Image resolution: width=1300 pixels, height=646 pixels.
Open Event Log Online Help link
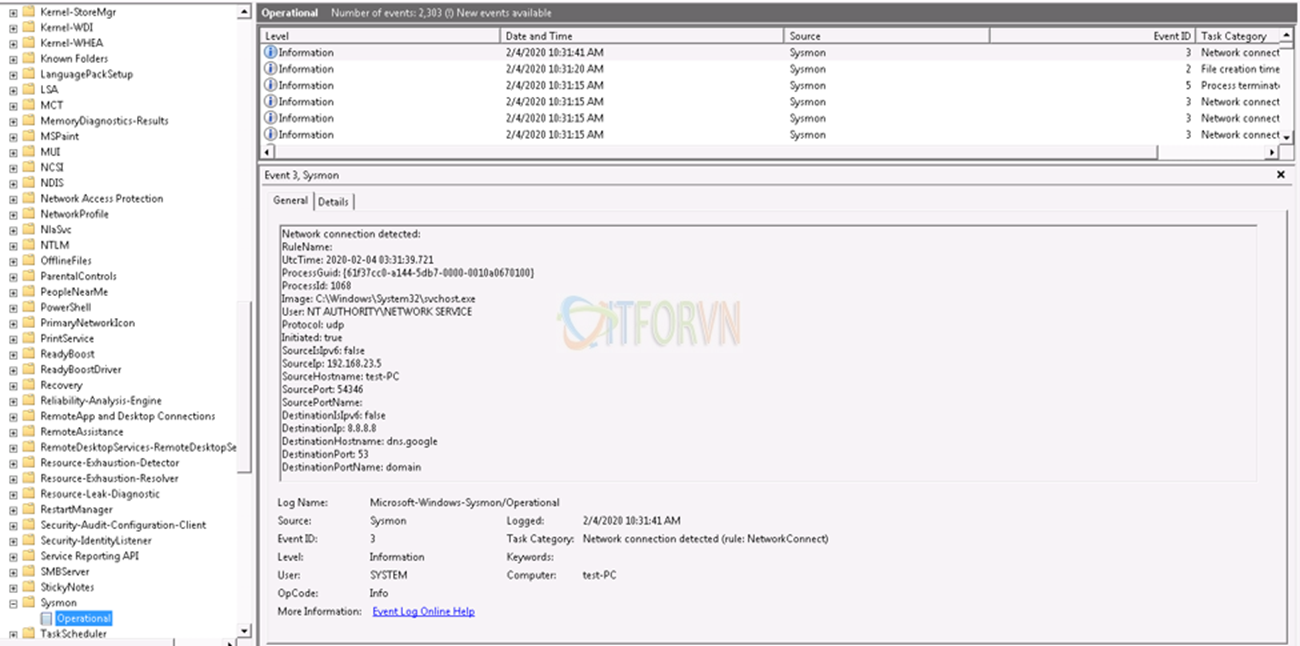click(423, 611)
